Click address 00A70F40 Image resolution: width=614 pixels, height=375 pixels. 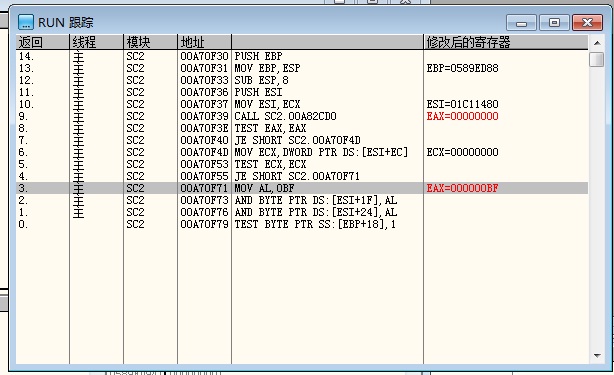[204, 140]
